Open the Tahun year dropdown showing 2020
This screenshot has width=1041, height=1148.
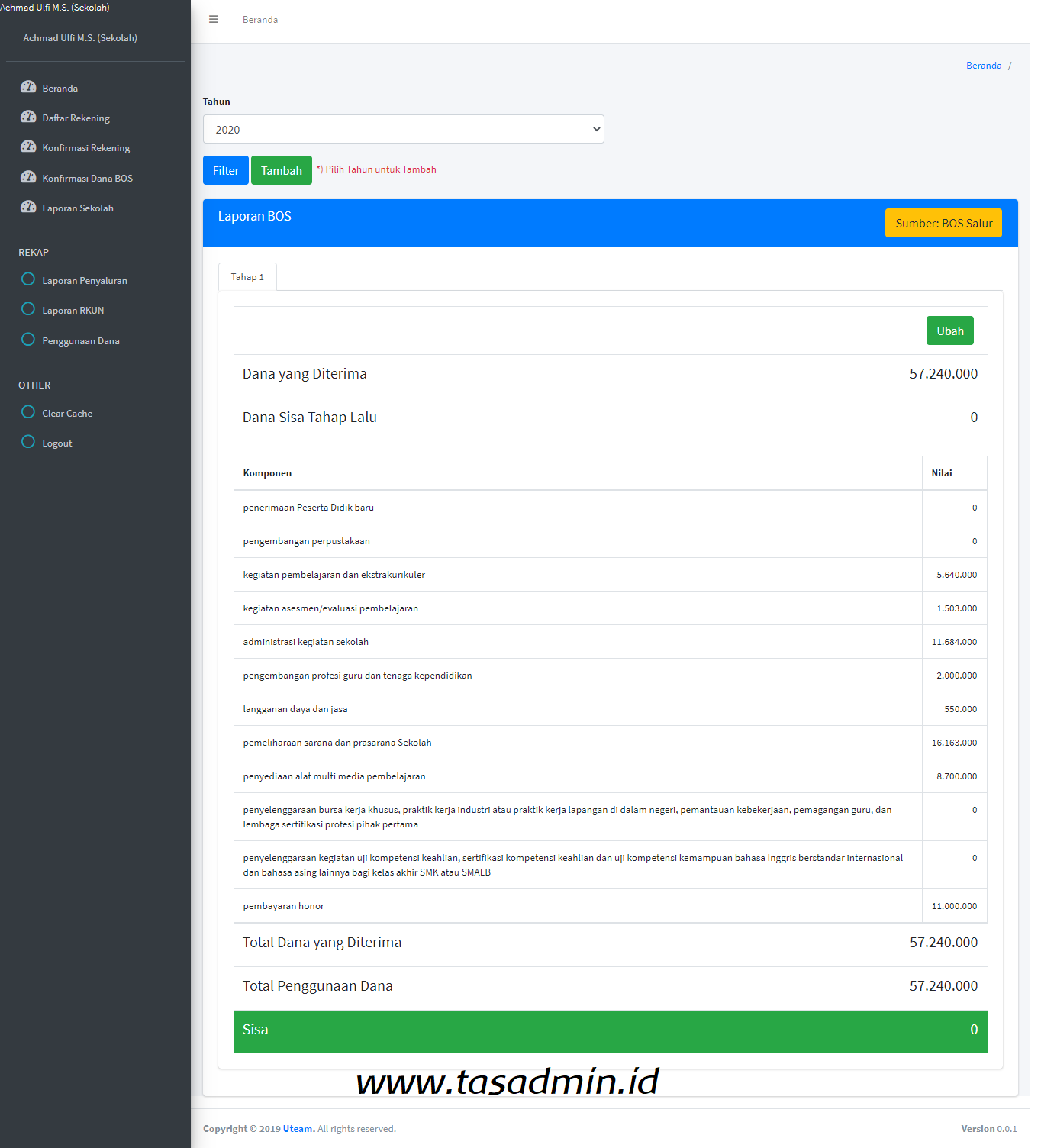(x=404, y=129)
